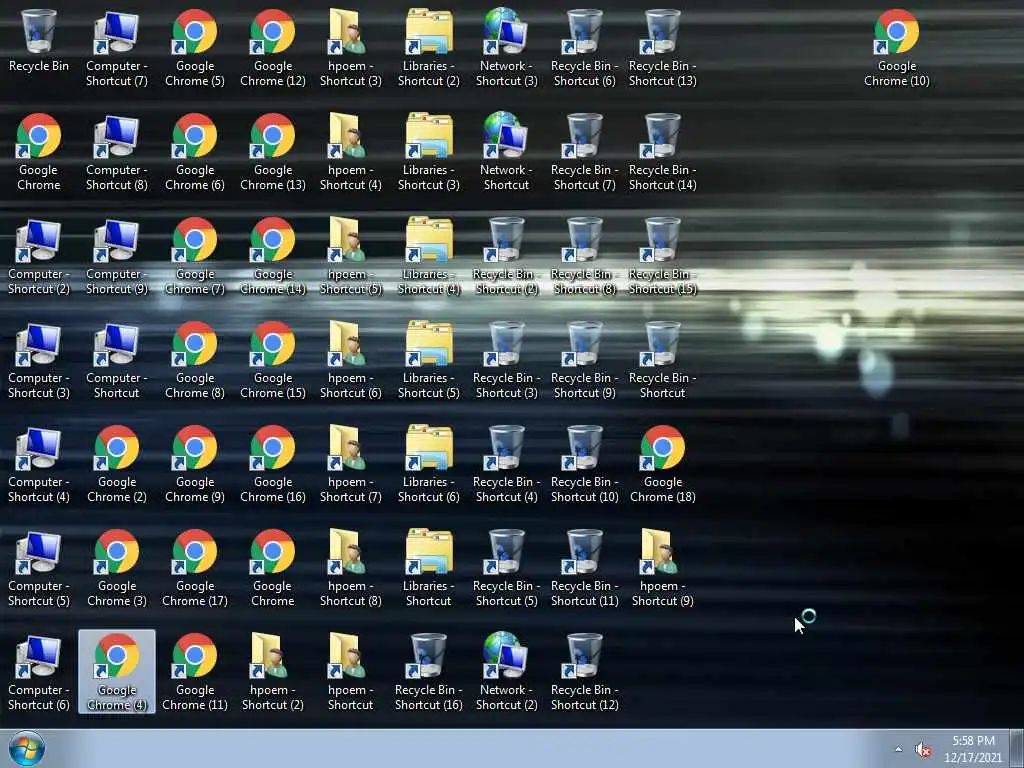Select the unnumbered Libraries - Shortcut icon
This screenshot has height=768, width=1024.
pos(428,568)
